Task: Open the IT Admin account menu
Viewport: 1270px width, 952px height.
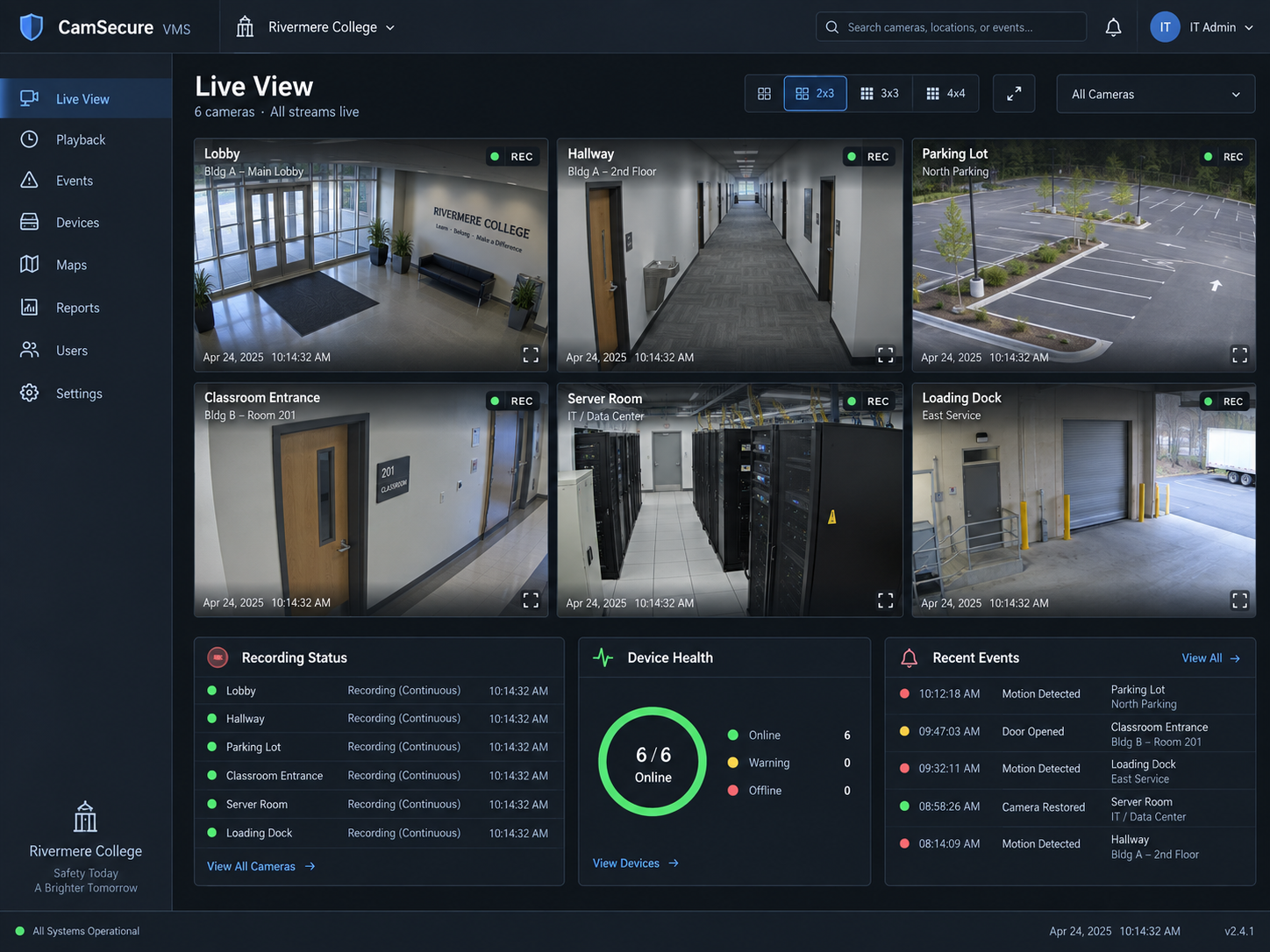Action: 1202,27
